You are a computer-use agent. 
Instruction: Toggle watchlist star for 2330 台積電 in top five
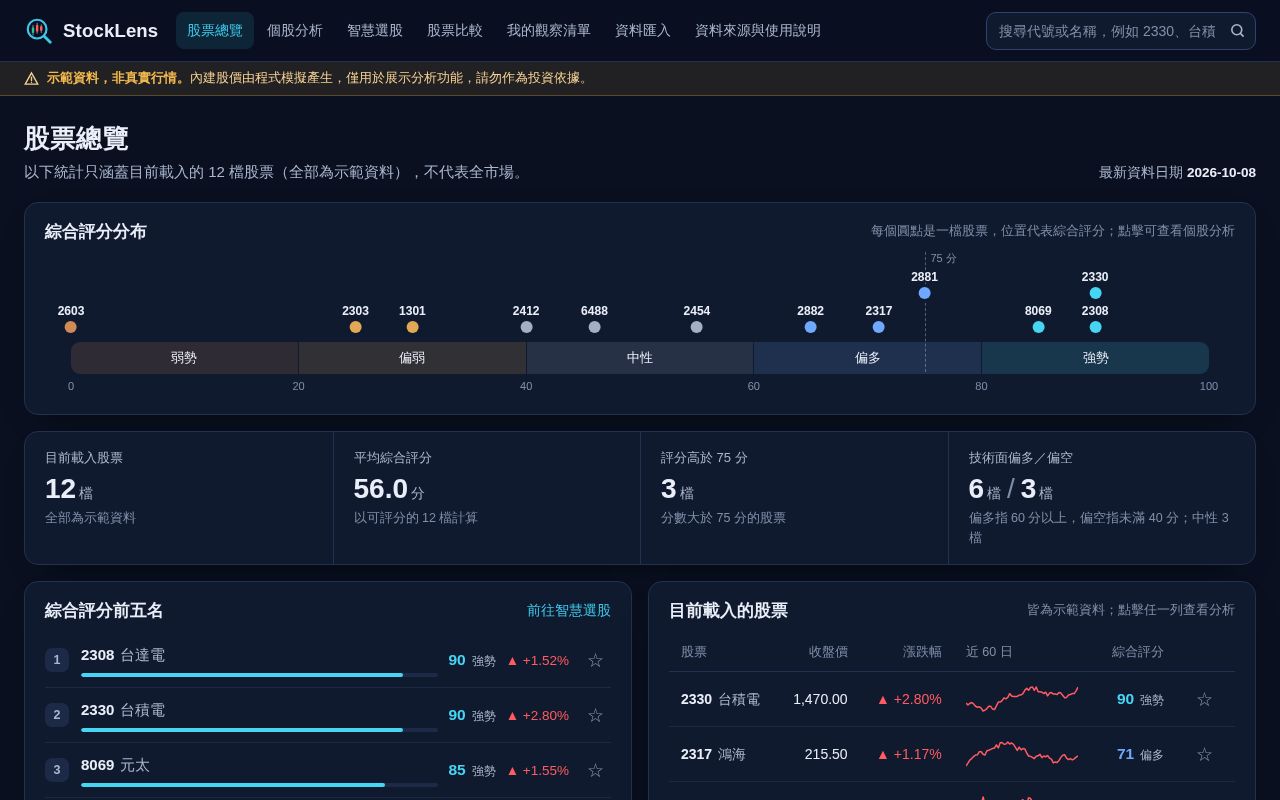point(595,715)
